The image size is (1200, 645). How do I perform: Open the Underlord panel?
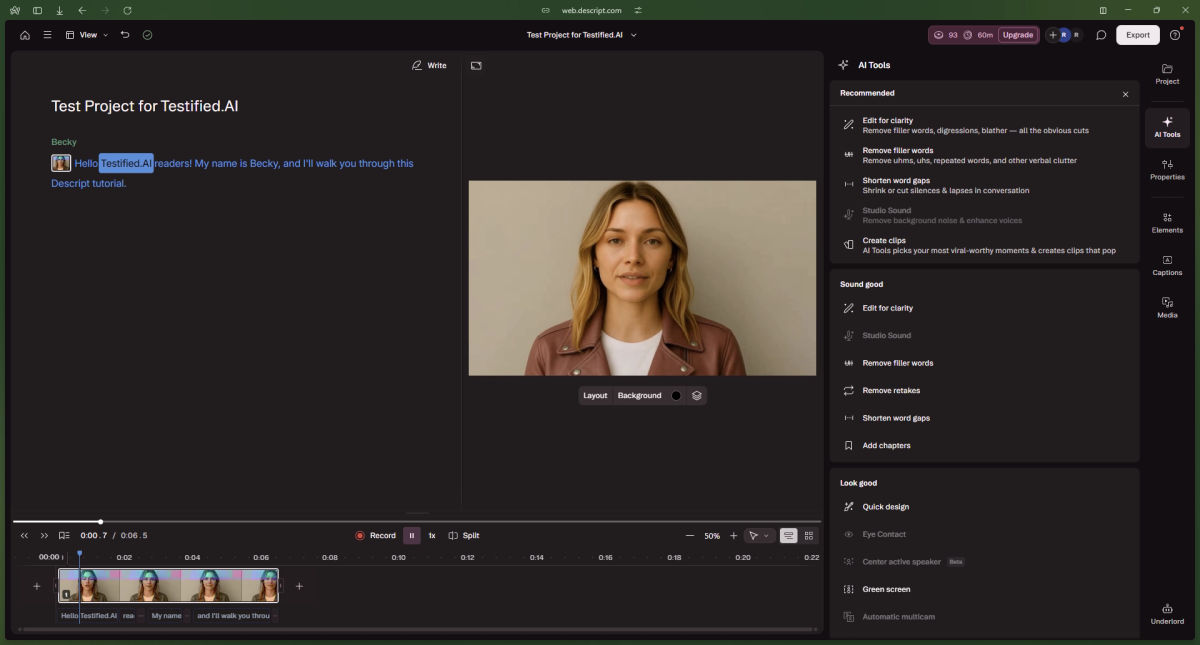(x=1166, y=614)
